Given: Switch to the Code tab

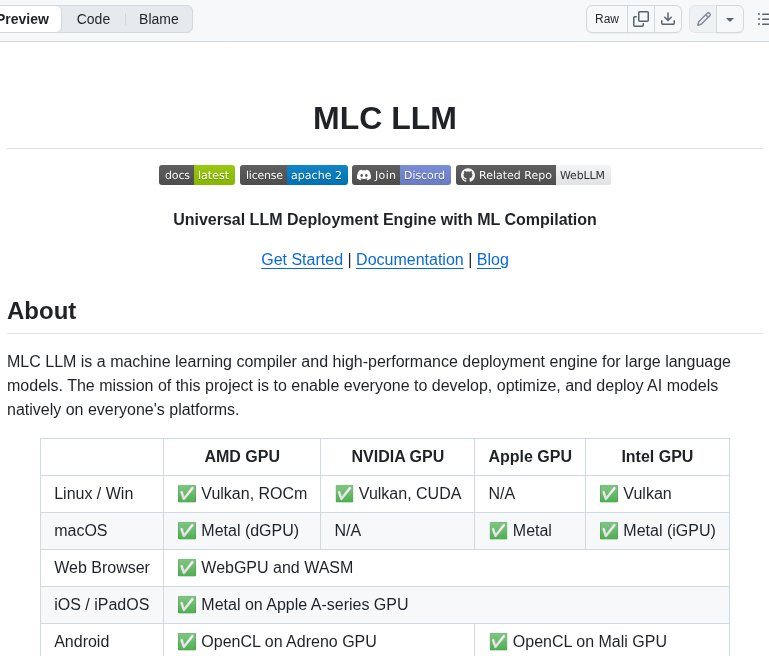Looking at the screenshot, I should [93, 19].
